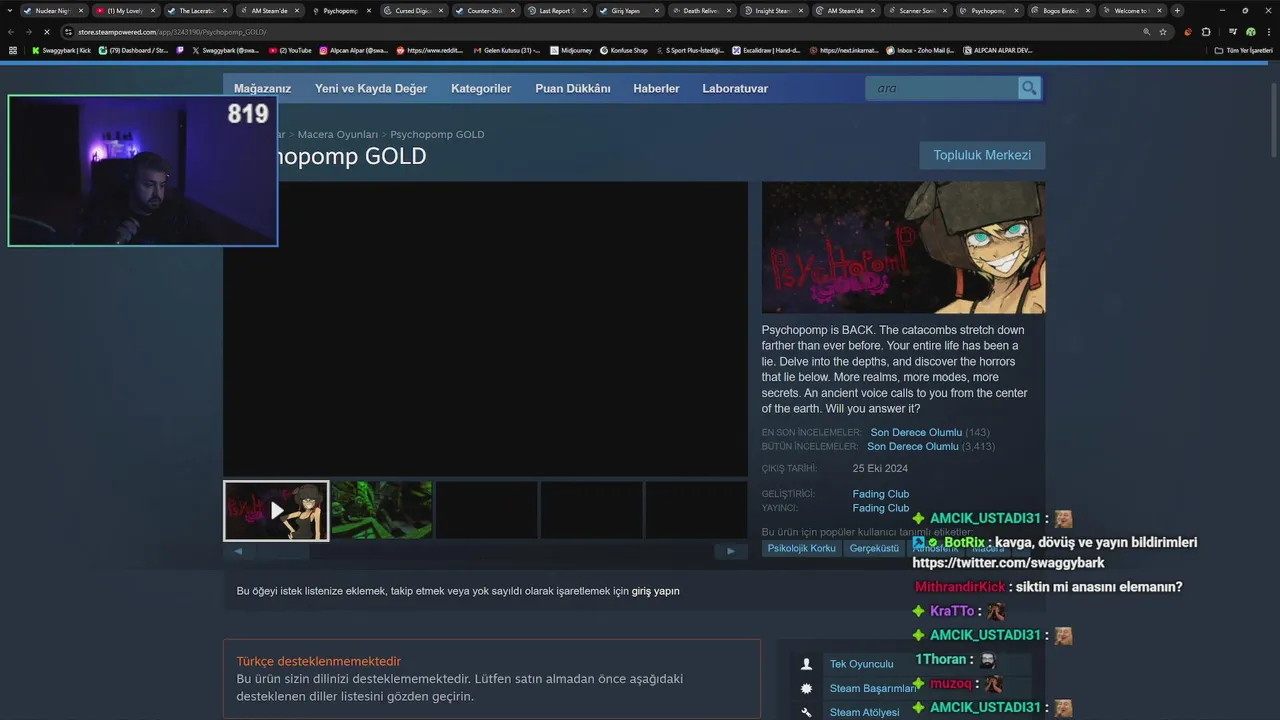This screenshot has height=720, width=1280.
Task: Open the browser extensions puzzle icon
Action: (1205, 32)
